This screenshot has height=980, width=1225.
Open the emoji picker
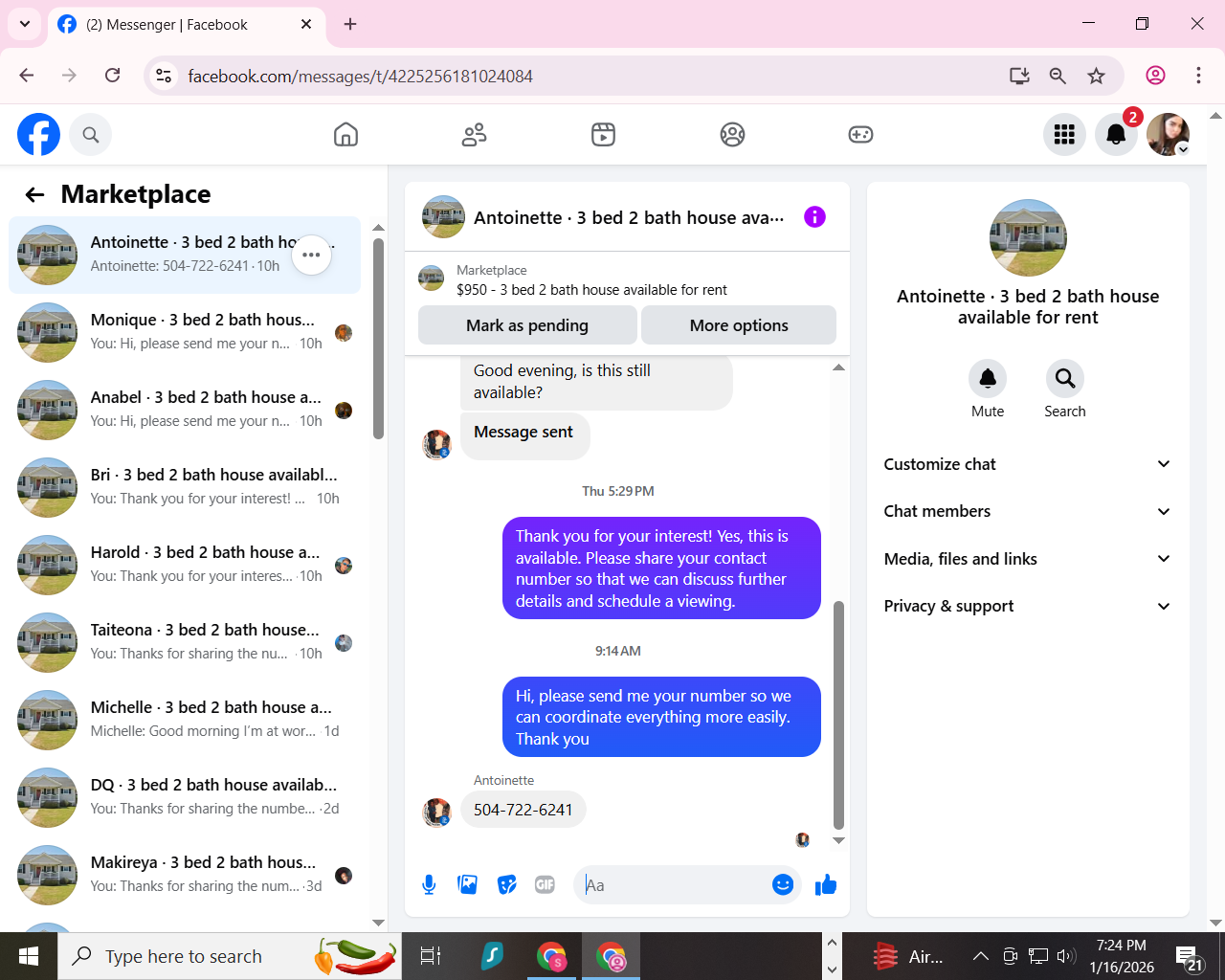point(783,885)
